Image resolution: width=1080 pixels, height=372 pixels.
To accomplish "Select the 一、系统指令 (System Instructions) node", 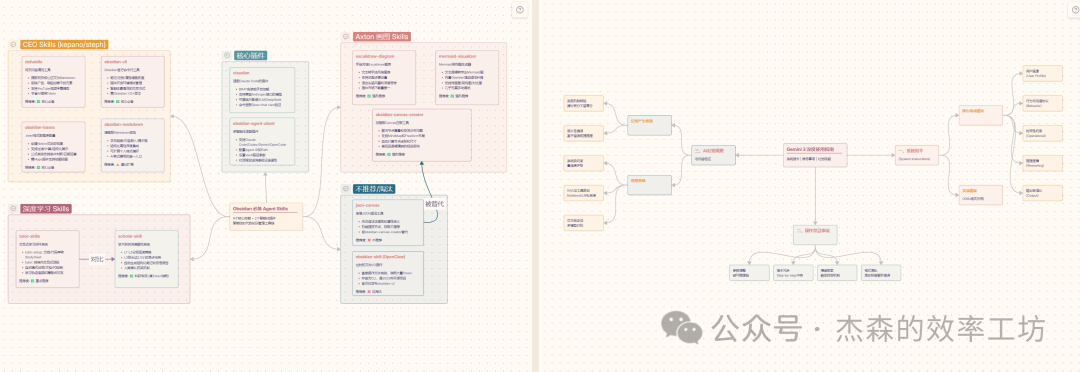I will (917, 154).
